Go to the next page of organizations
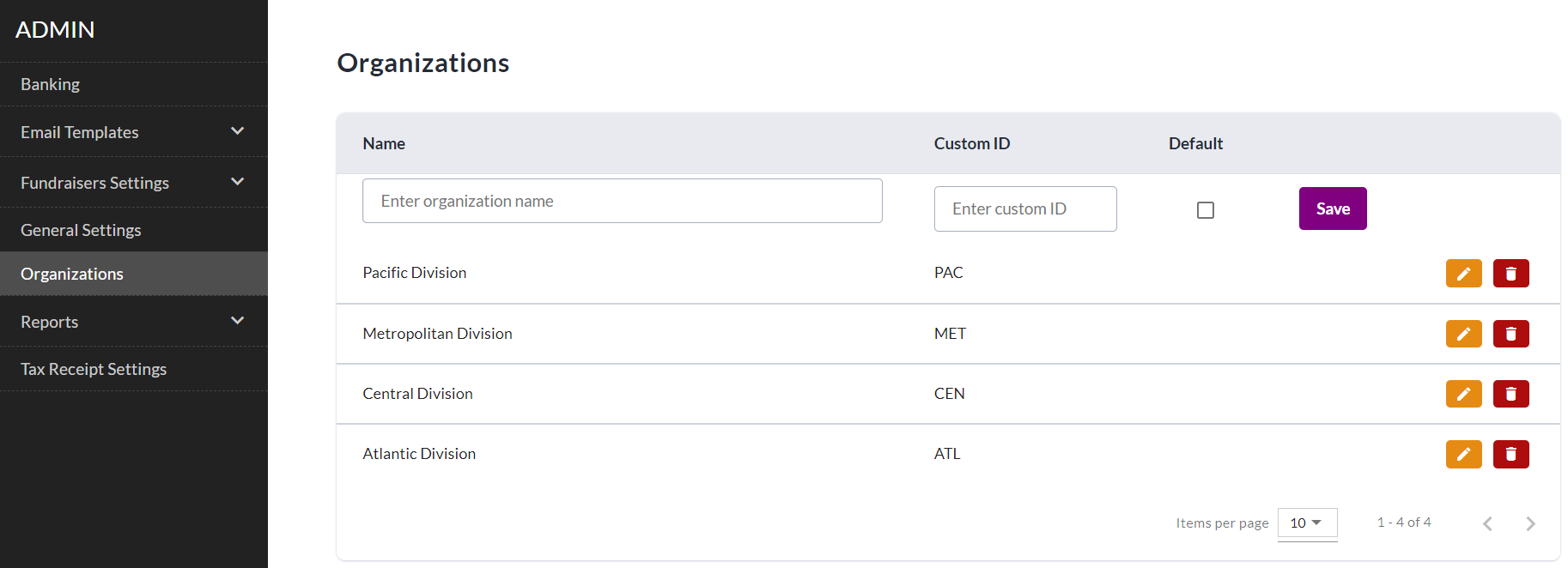The height and width of the screenshot is (568, 1568). [1530, 523]
